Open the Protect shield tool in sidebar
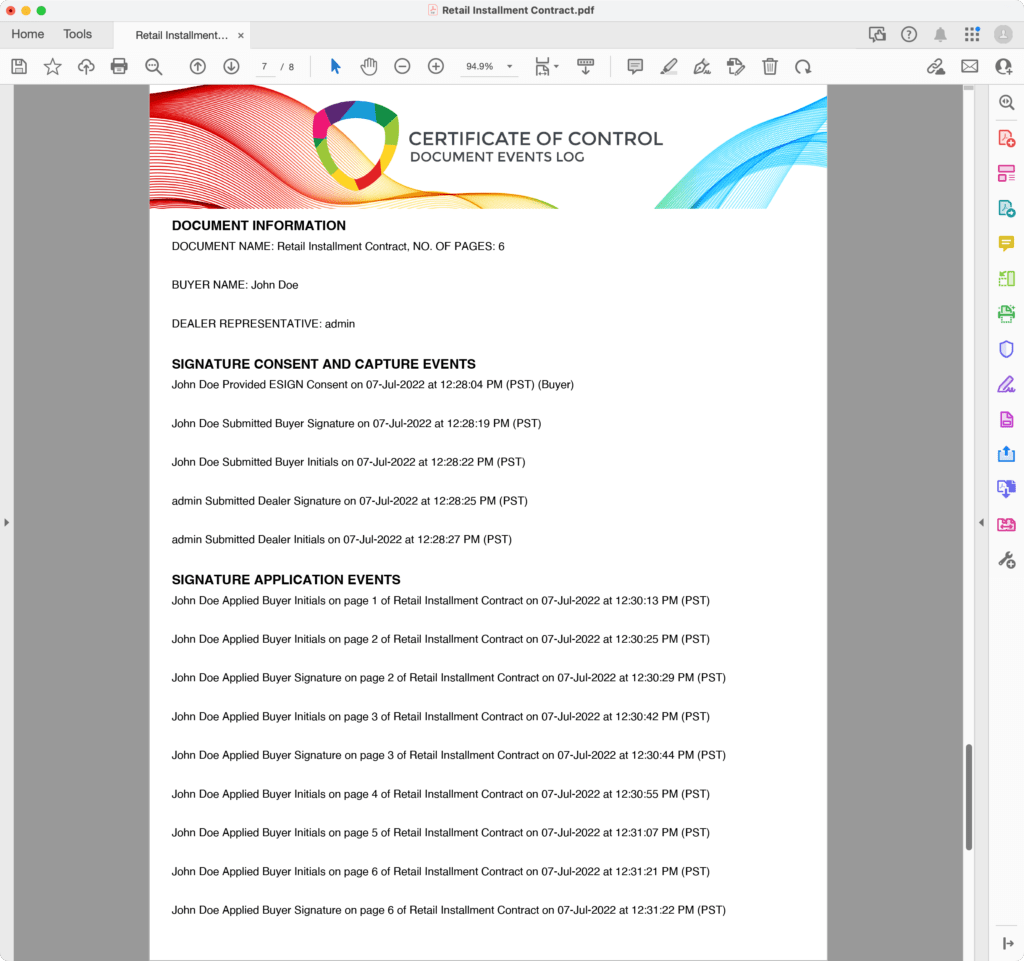1024x961 pixels. pos(1006,349)
